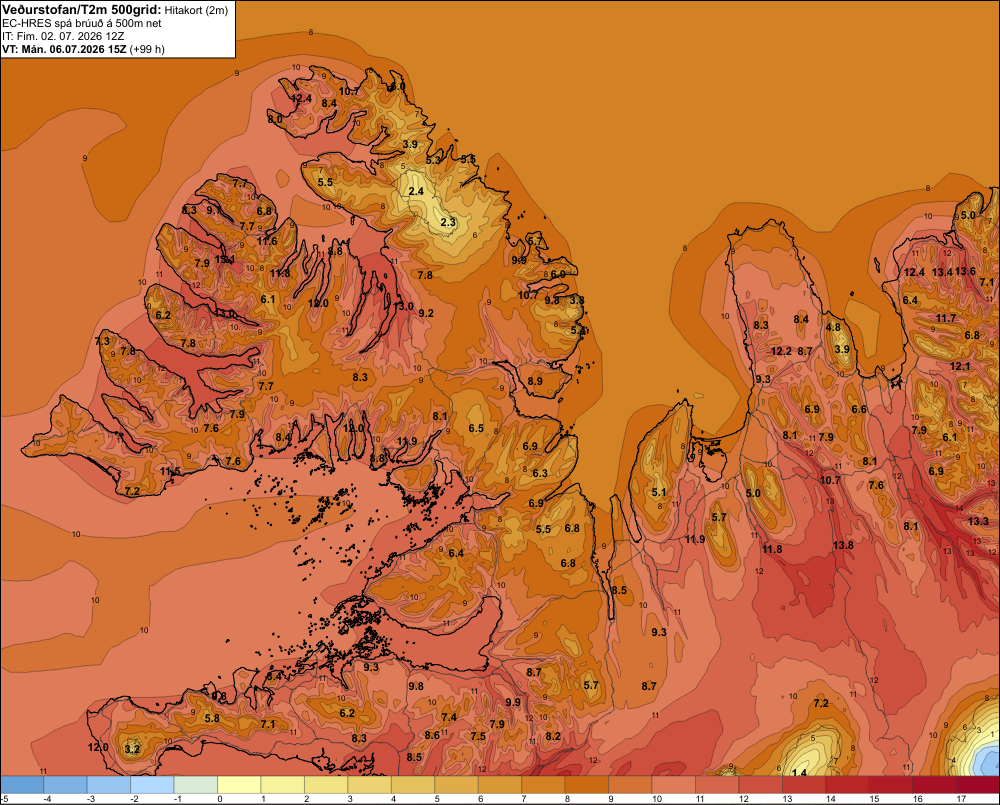Viewport: 1000px width, 805px height.
Task: Click the 2.4 temperature label on the map
Action: click(416, 191)
